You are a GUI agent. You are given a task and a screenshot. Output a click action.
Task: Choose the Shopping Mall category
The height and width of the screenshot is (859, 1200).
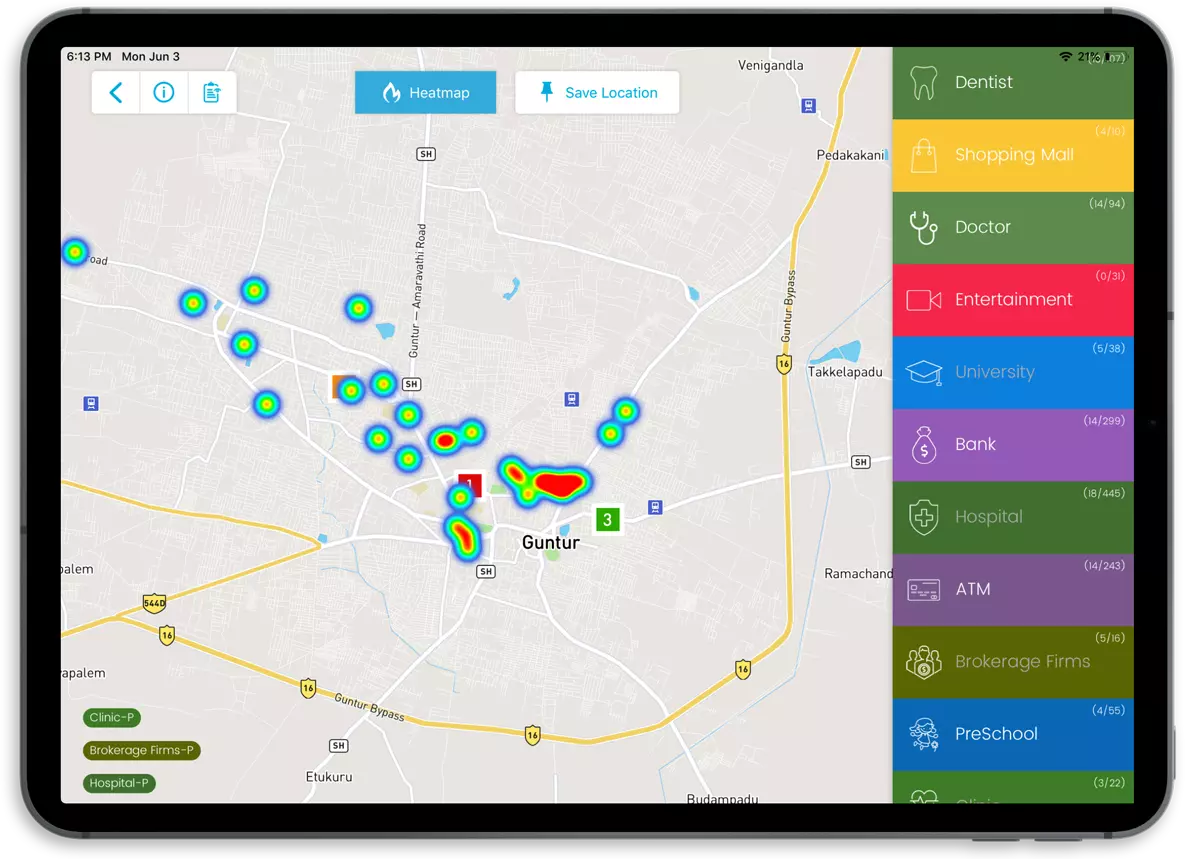1013,155
